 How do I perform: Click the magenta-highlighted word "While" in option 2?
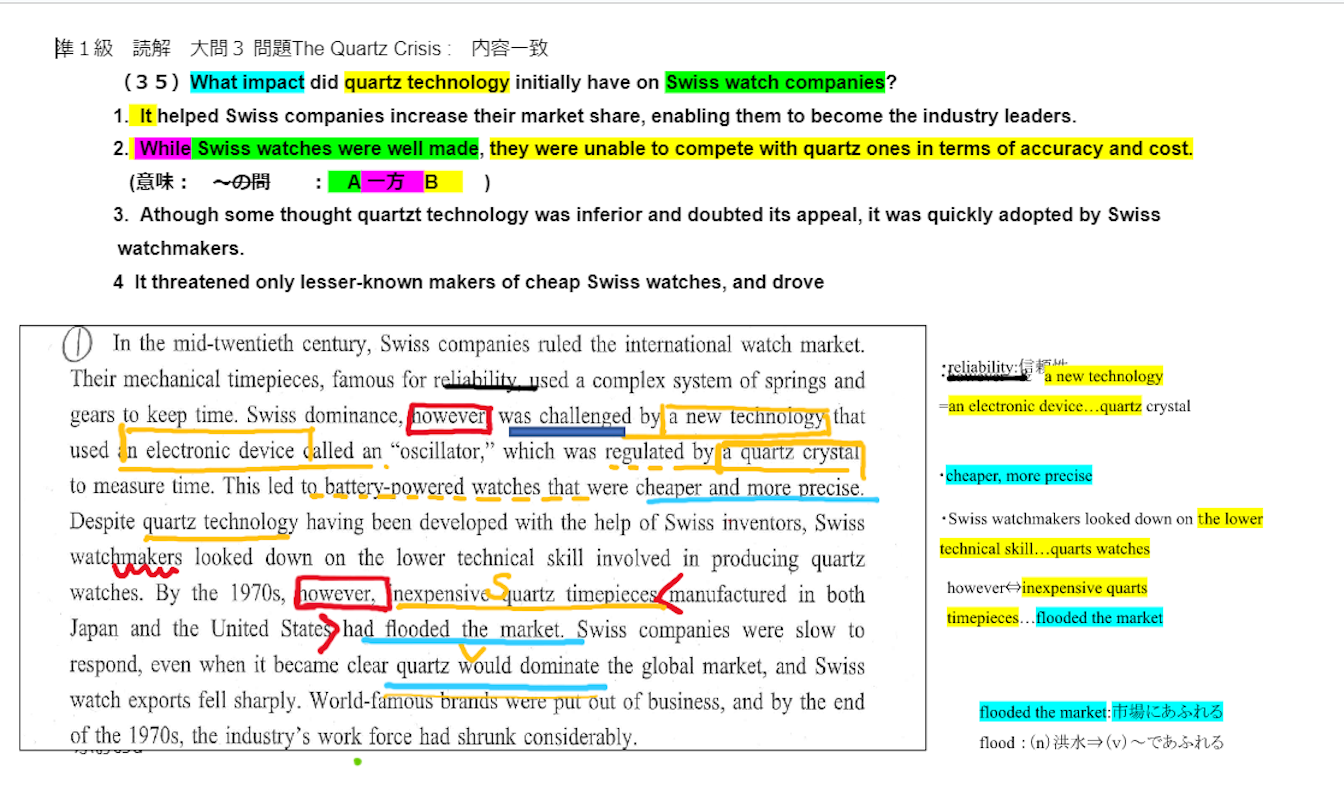pos(164,149)
